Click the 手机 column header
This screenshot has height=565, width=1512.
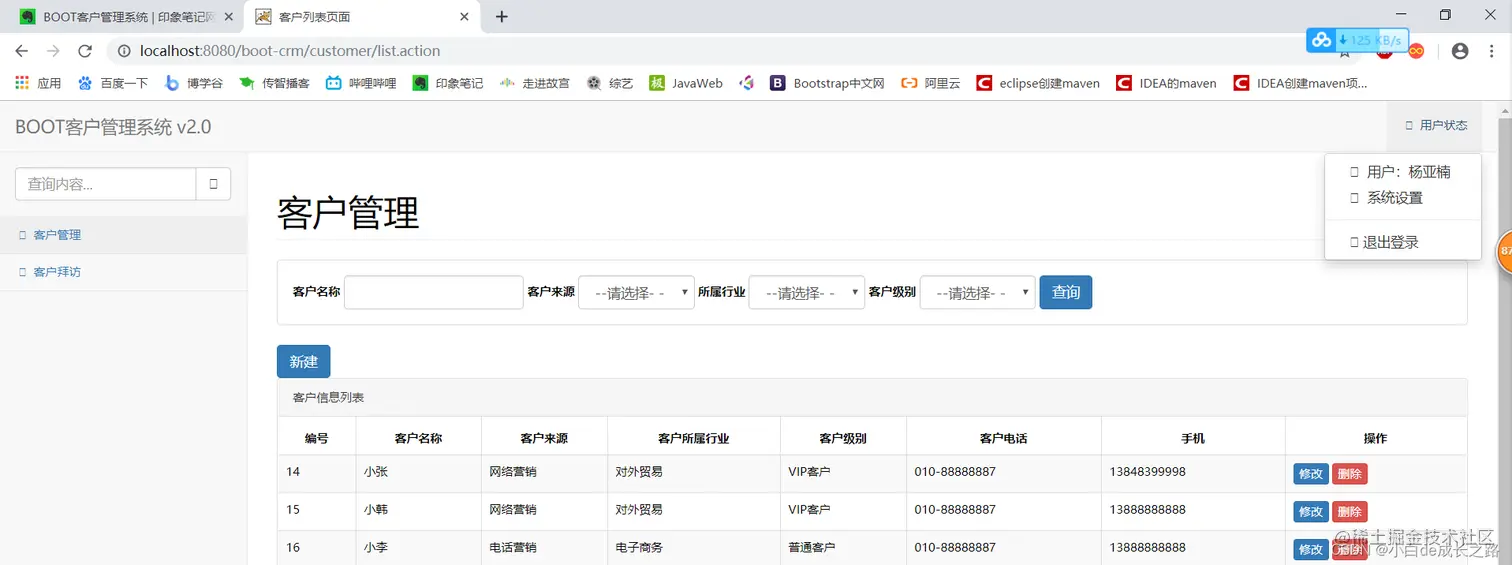1193,438
